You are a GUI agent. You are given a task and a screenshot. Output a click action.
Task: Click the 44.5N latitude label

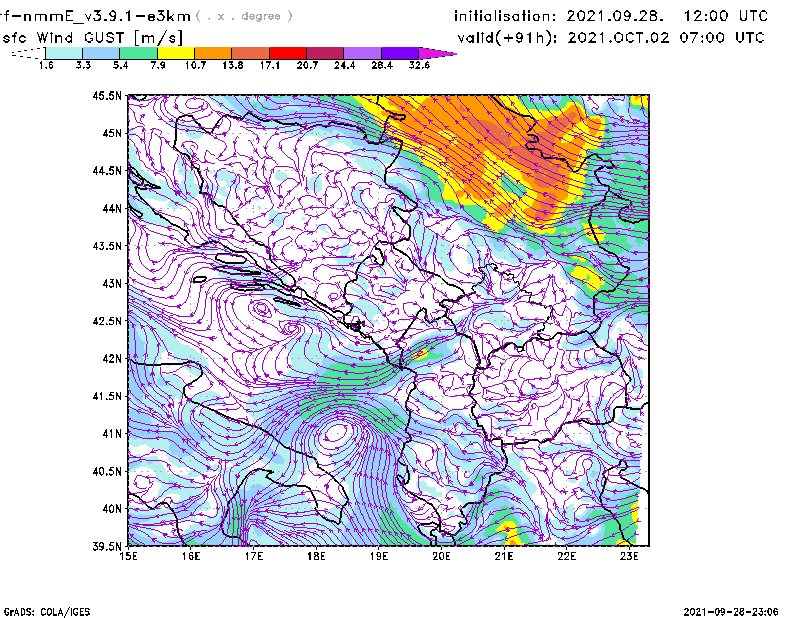107,170
